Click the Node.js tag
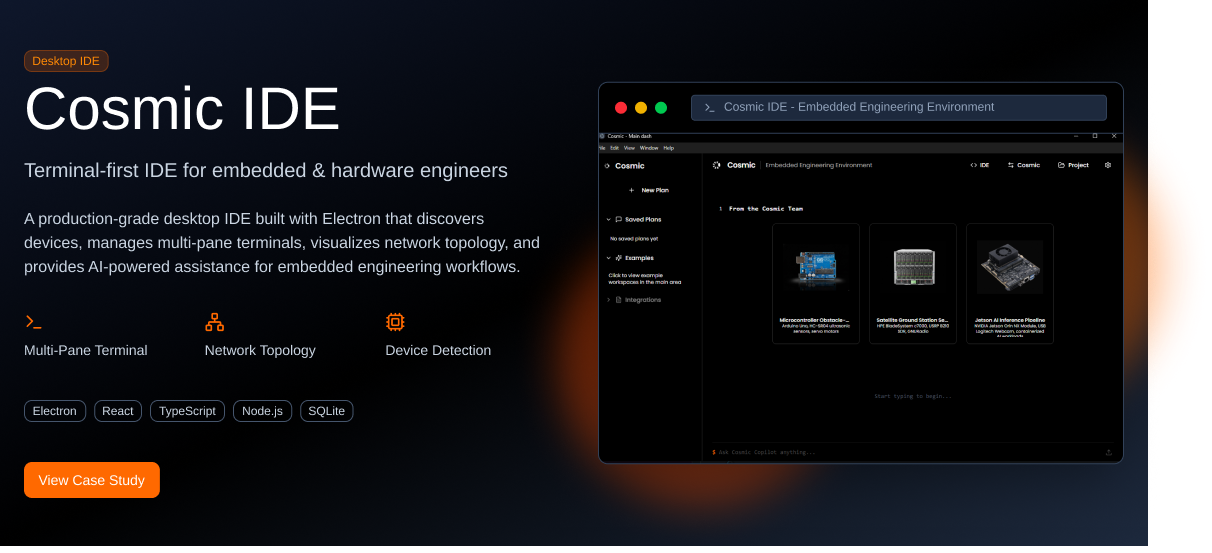 tap(262, 411)
